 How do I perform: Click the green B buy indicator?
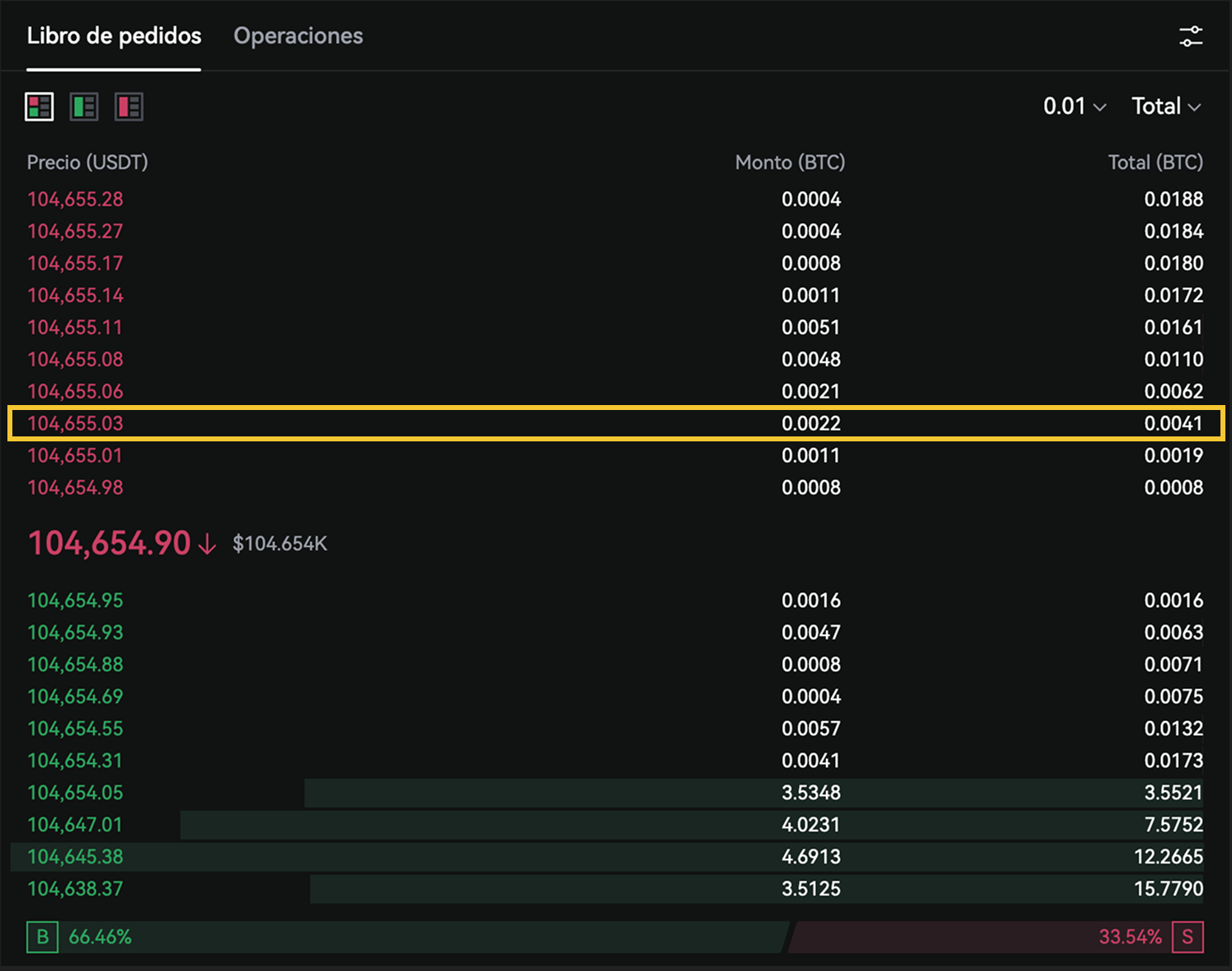[x=42, y=937]
